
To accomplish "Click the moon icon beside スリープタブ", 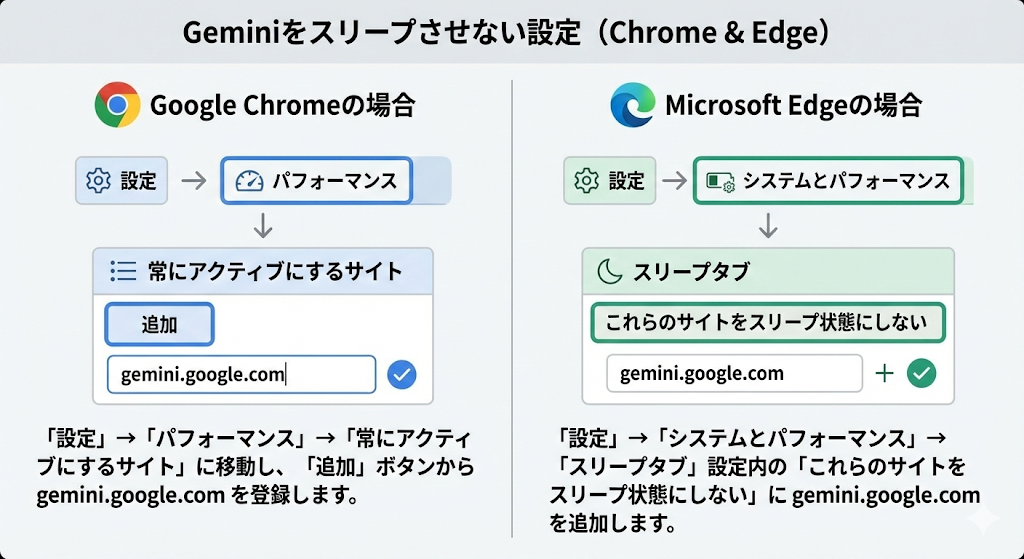I will point(609,271).
